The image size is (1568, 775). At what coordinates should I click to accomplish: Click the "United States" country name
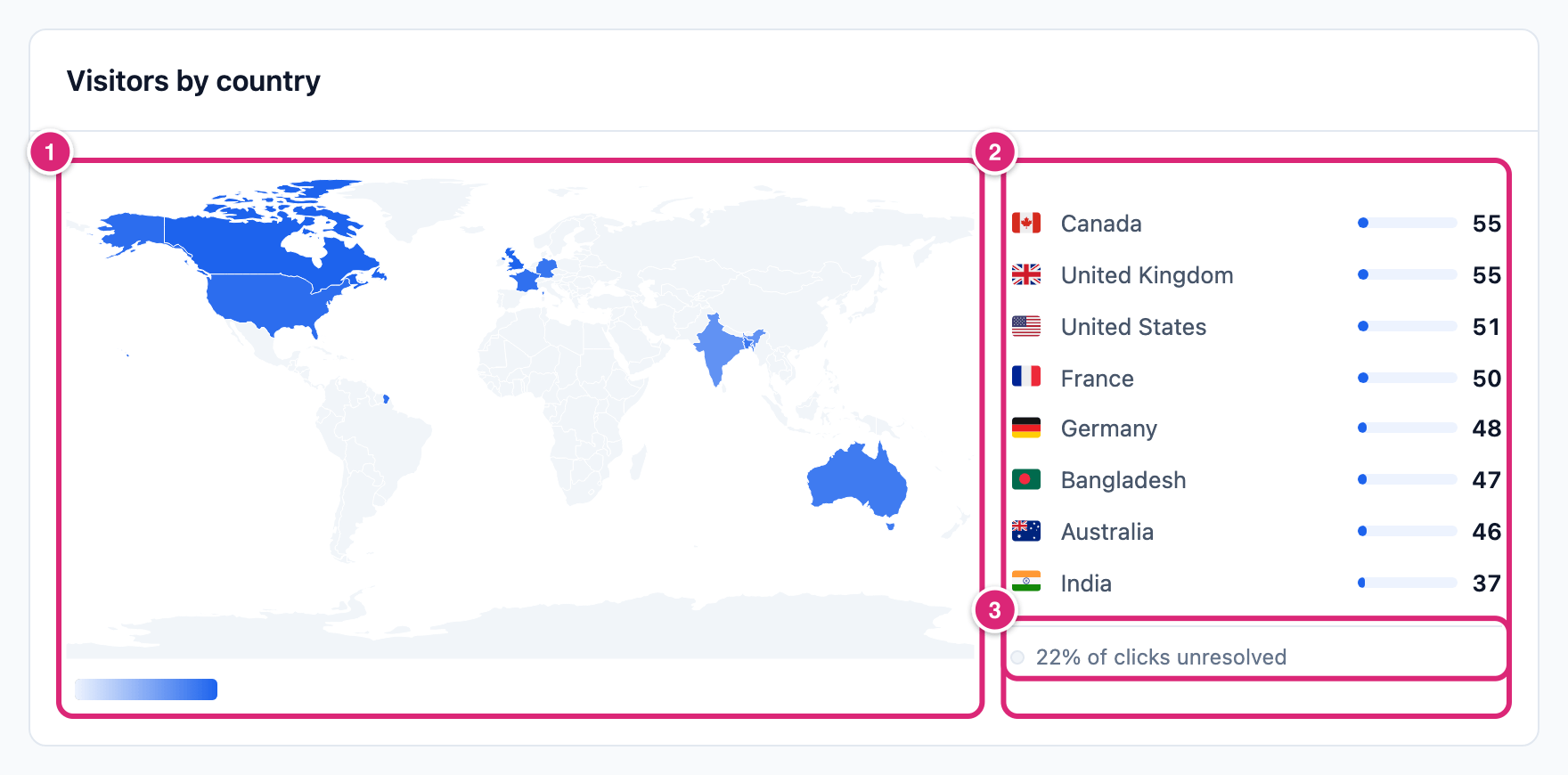click(x=1133, y=327)
